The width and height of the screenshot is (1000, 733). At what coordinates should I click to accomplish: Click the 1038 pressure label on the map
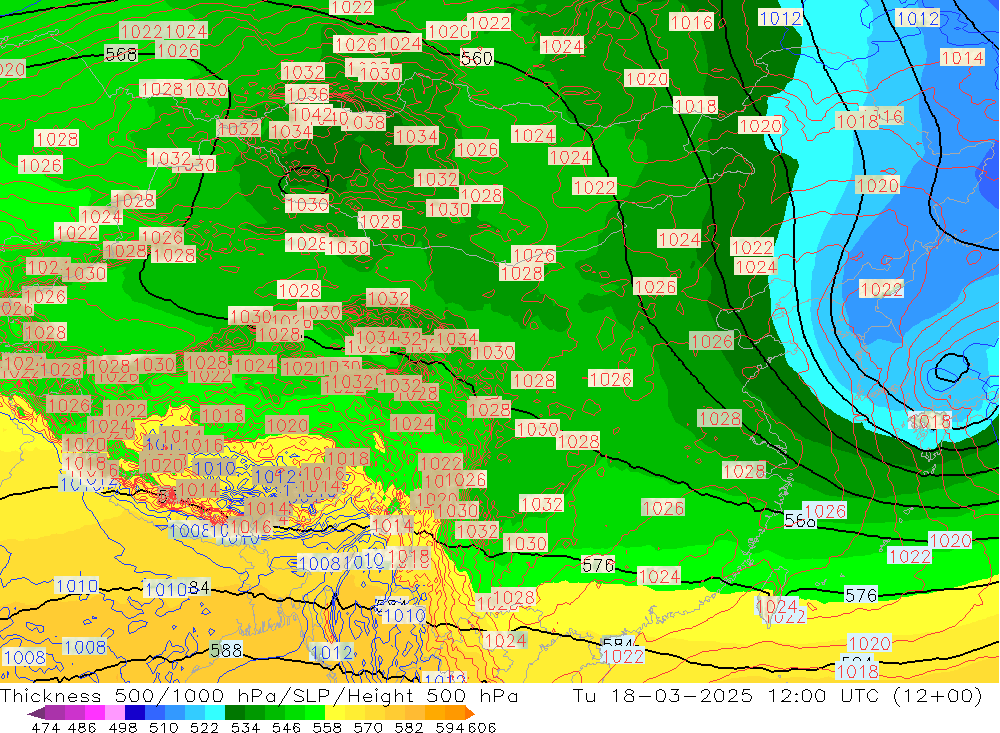pyautogui.click(x=364, y=121)
